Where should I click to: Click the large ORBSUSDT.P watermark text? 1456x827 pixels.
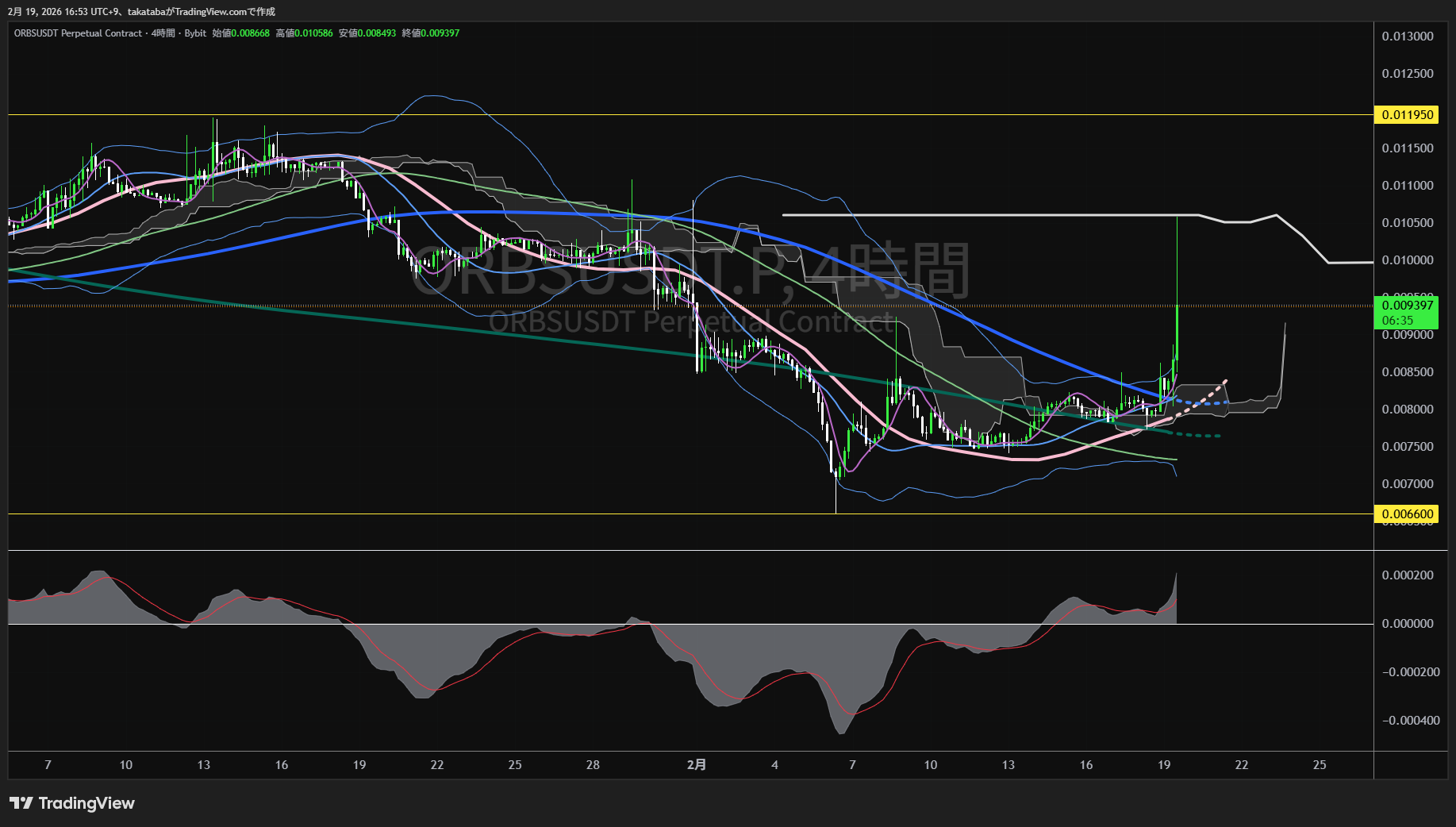click(x=689, y=271)
